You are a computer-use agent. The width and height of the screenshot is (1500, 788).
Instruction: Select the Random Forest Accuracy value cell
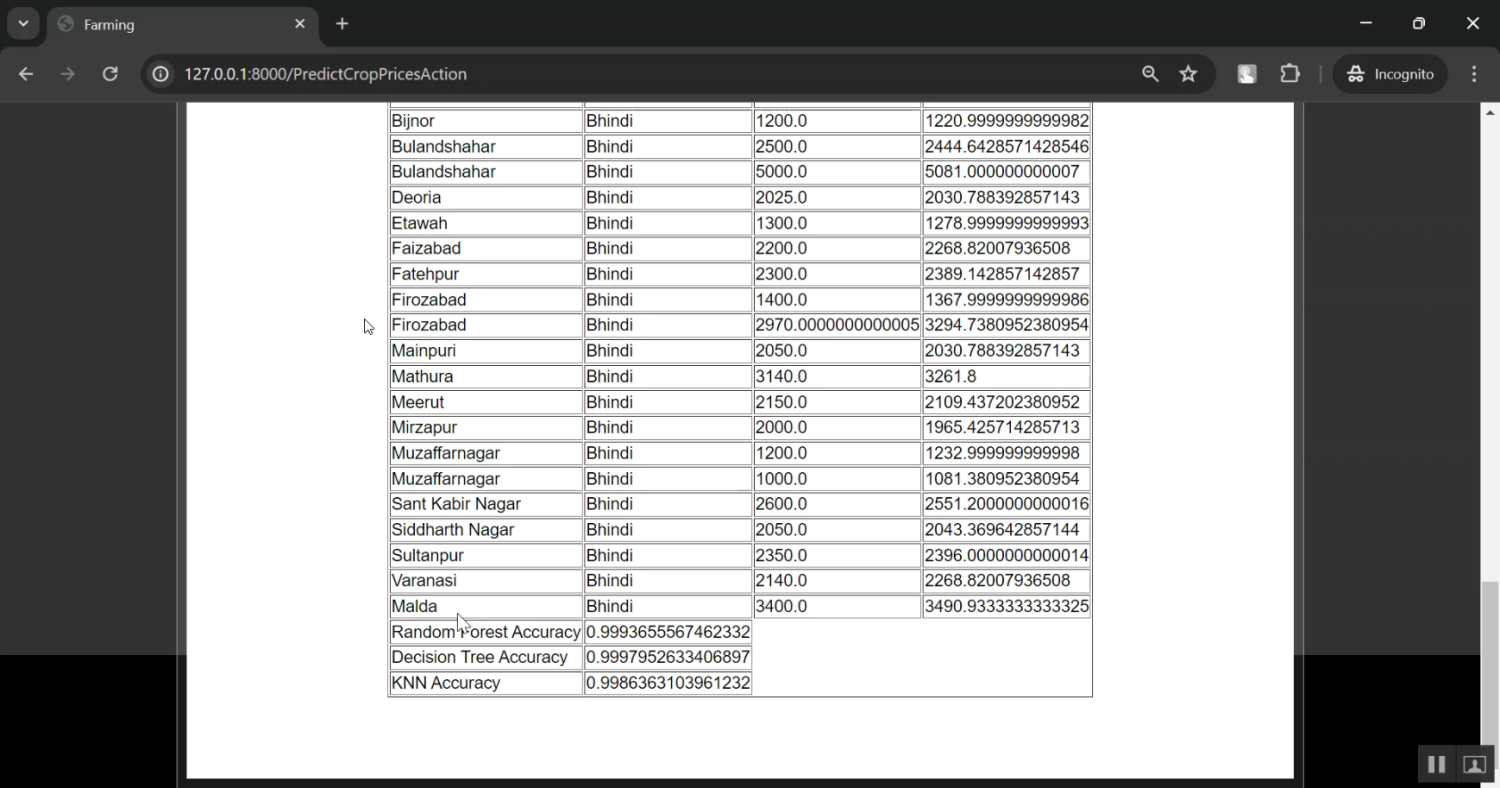click(668, 632)
